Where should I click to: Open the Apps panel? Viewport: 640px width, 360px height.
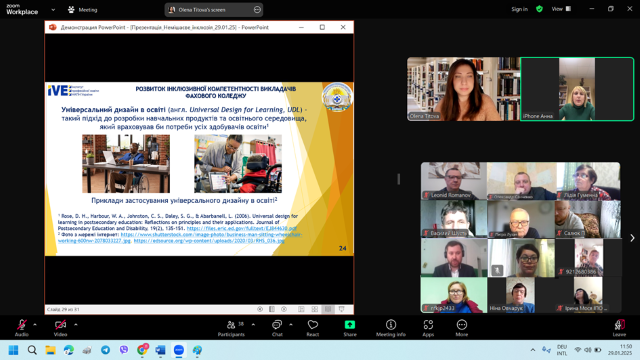point(428,328)
